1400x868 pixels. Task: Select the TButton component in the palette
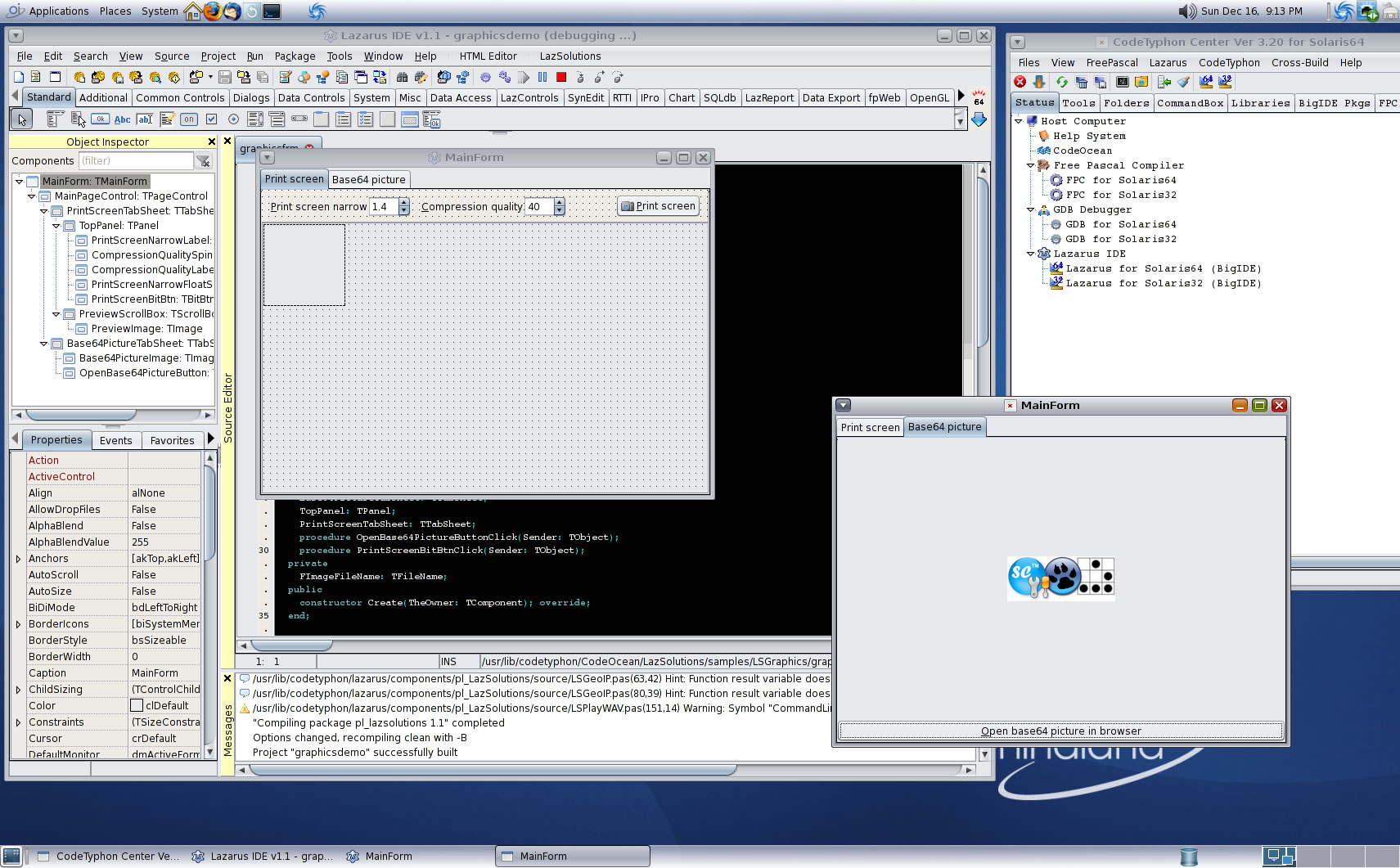point(100,119)
